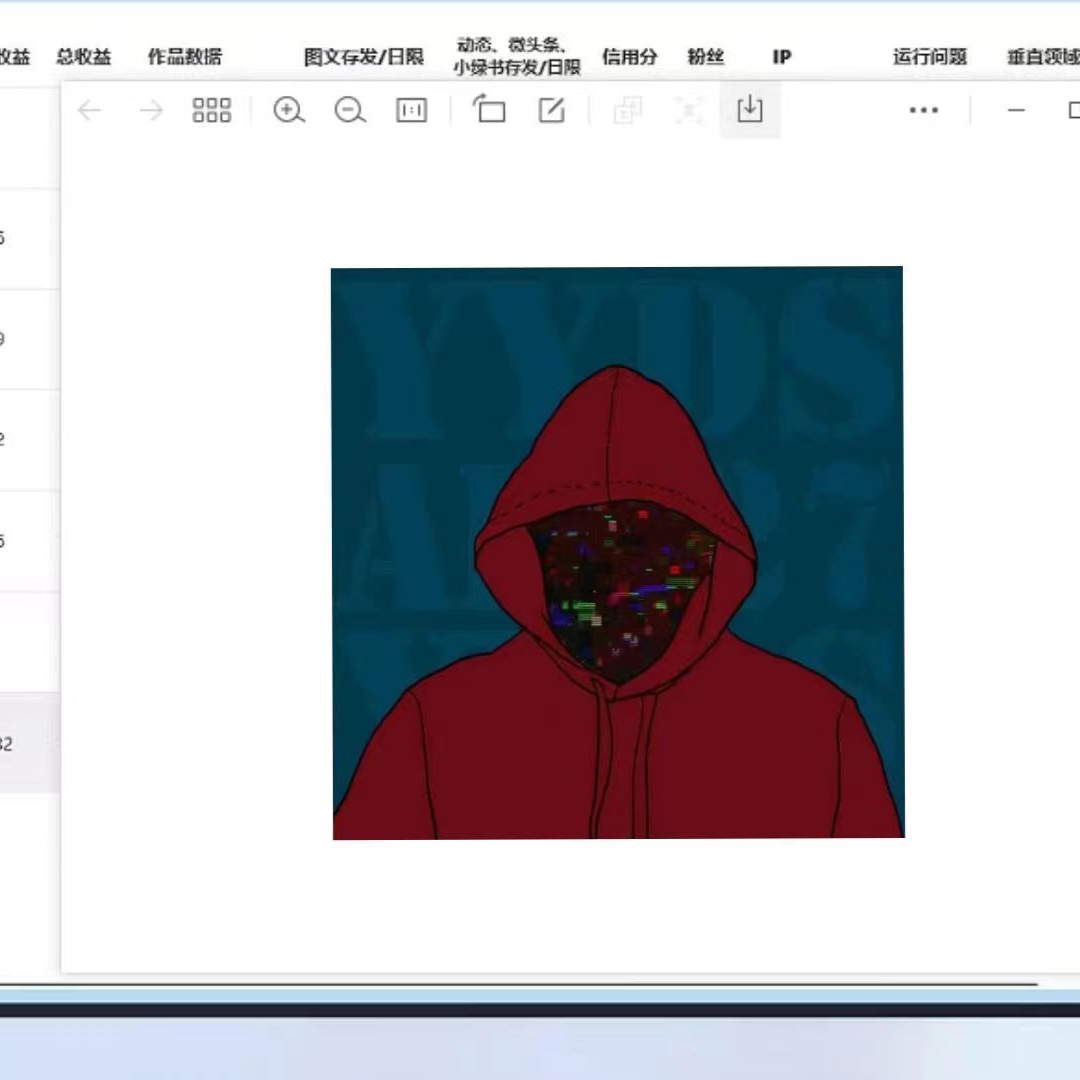Open the thumbnail grid view icon
The image size is (1080, 1080).
coord(211,110)
